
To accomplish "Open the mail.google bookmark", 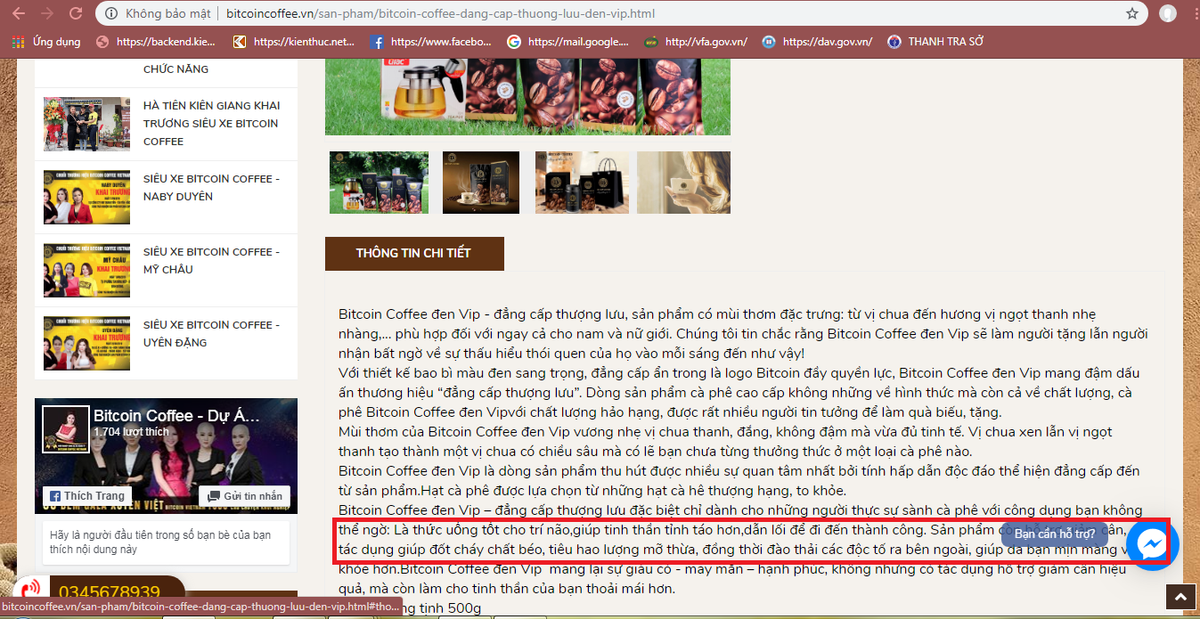I will tap(568, 42).
